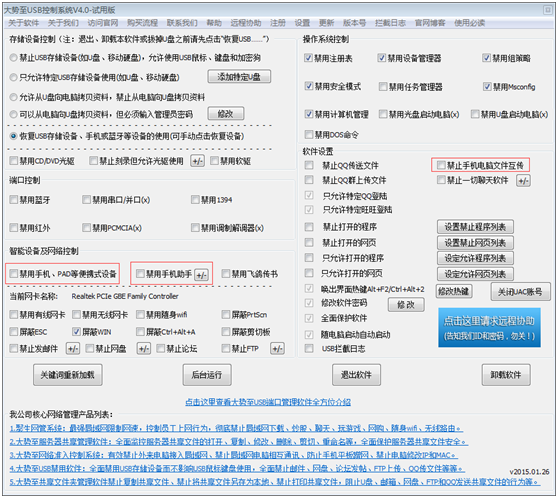
Task: Click the +/- button beside 禁止一切聊天软件
Action: point(523,180)
